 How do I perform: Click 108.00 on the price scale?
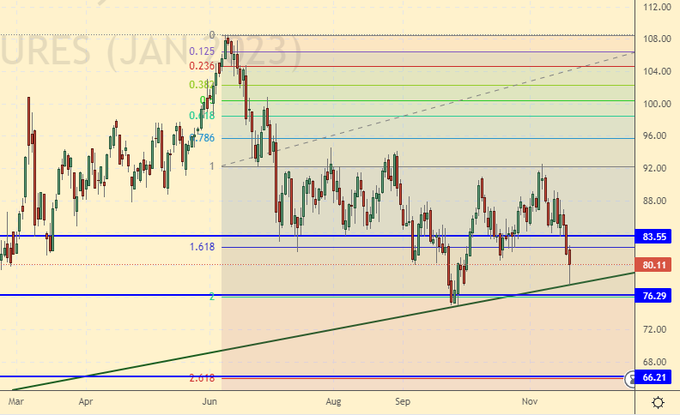(x=656, y=39)
